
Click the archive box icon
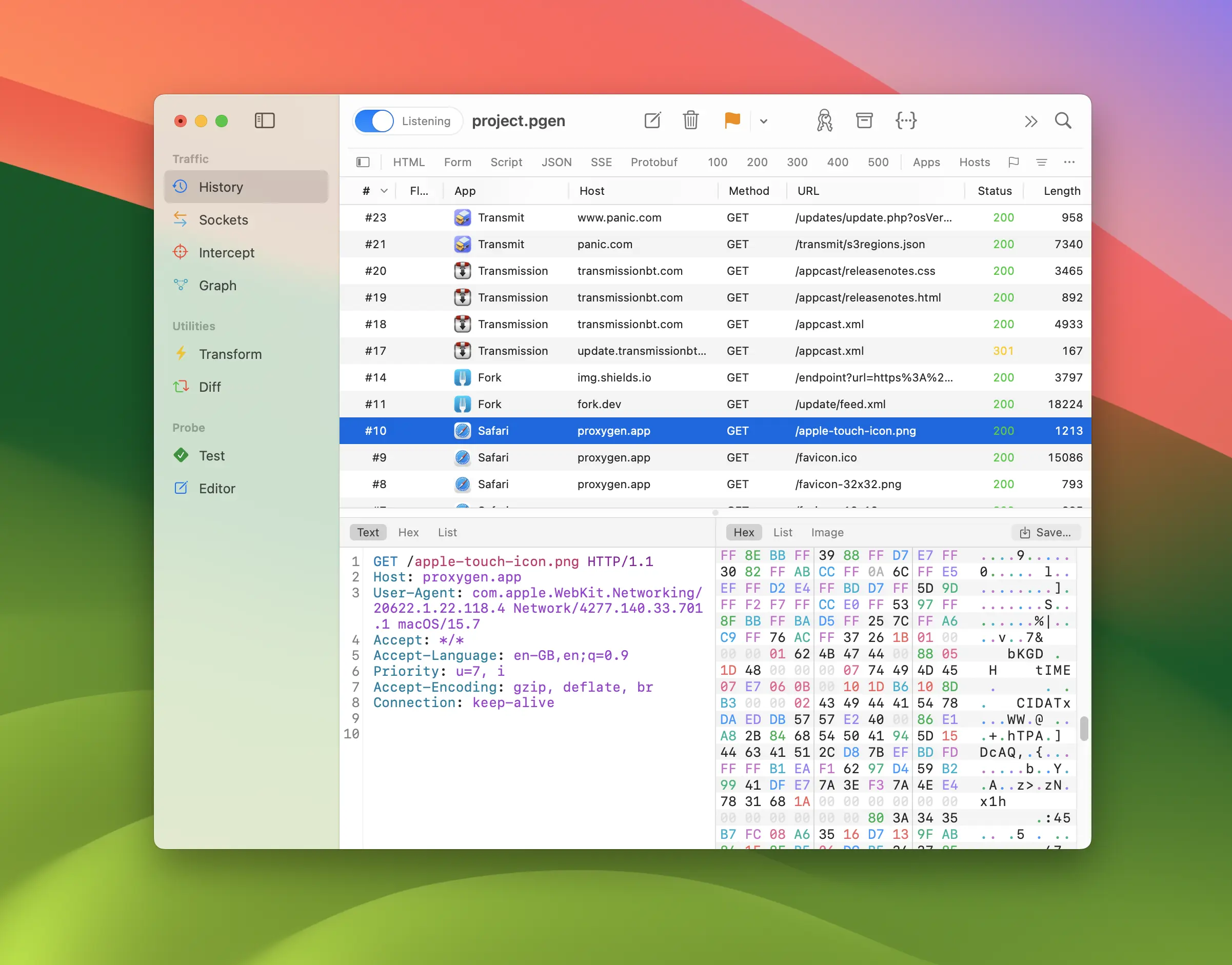864,120
